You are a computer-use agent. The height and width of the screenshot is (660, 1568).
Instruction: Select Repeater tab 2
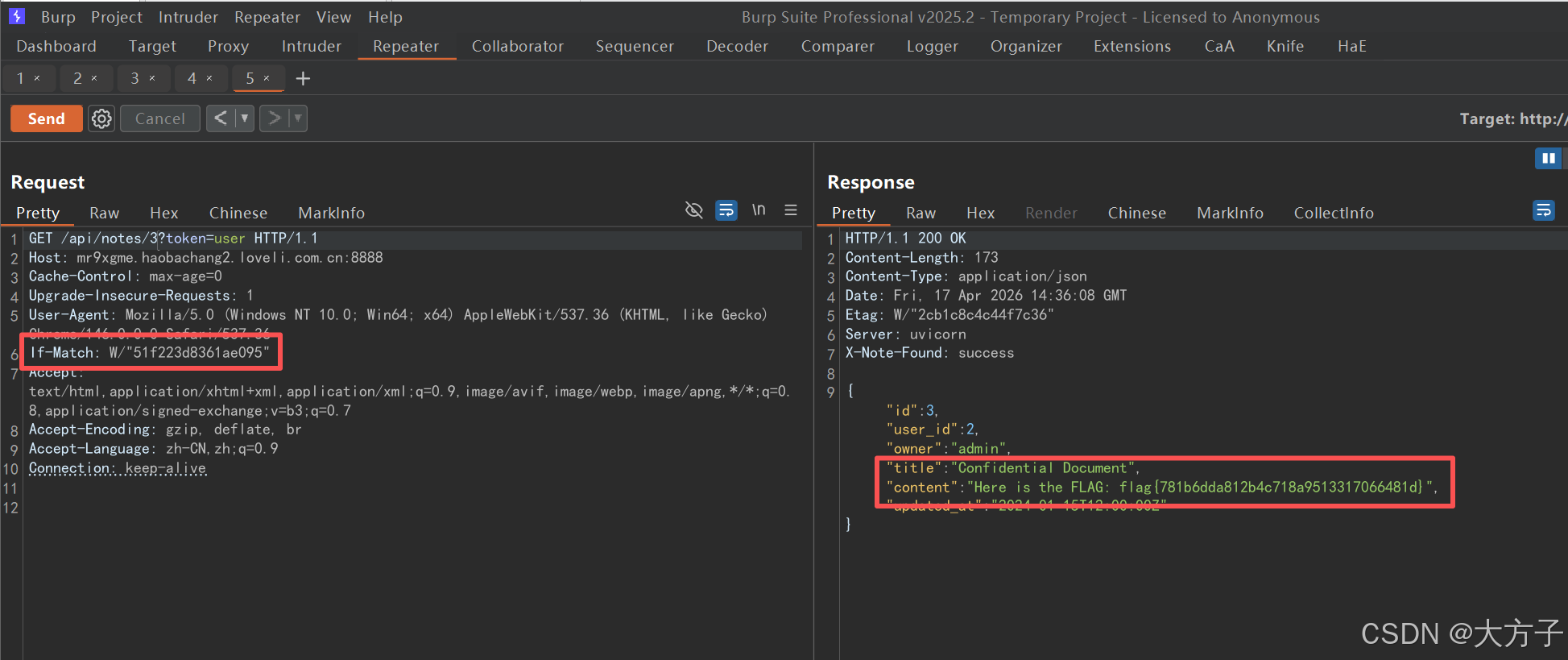(x=77, y=78)
